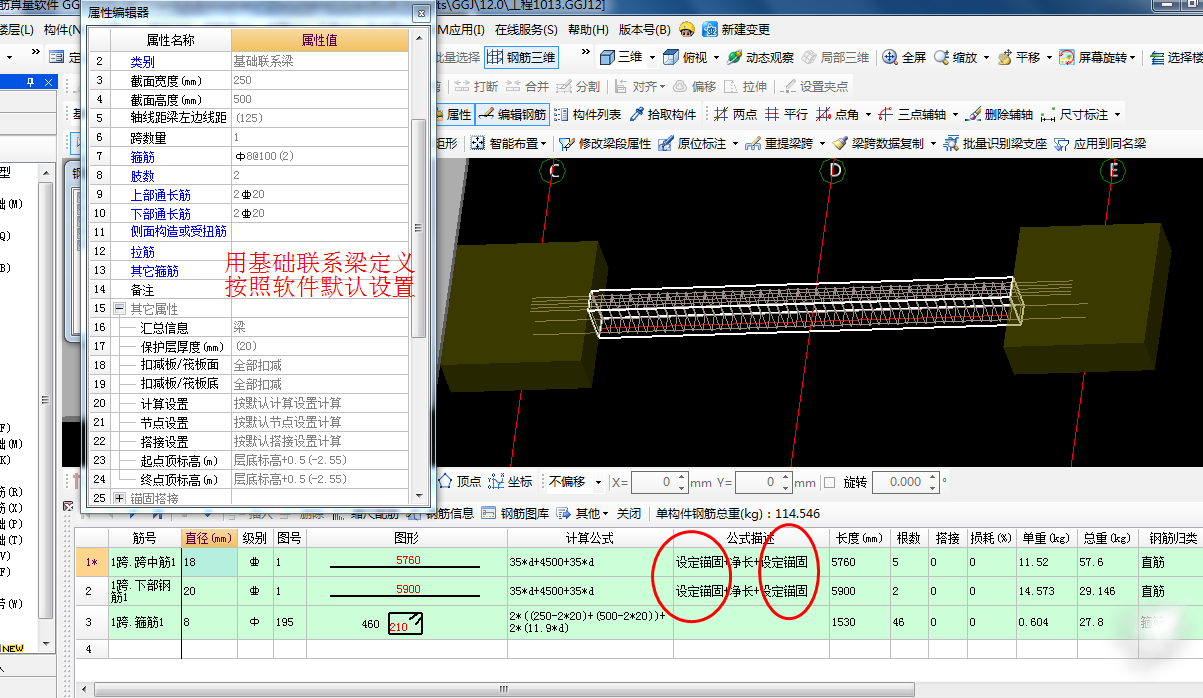Screen dimensions: 1203x698
Task: Activate 动态观察 orbit view tool
Action: point(760,58)
